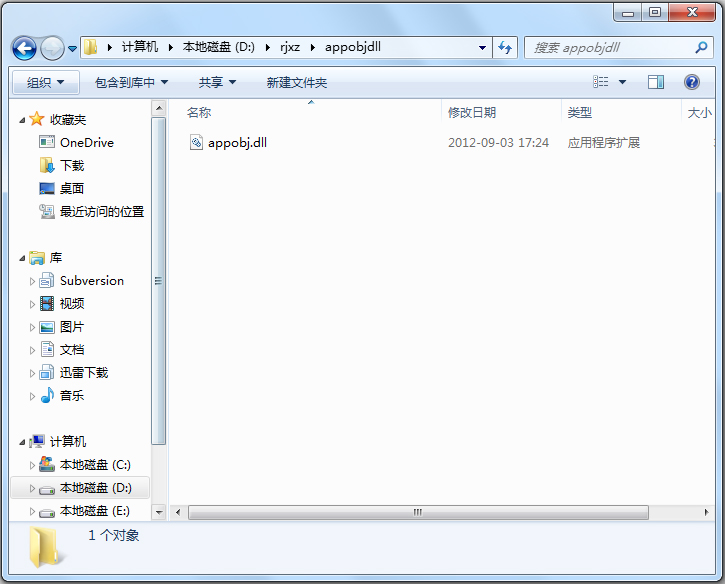Viewport: 725px width, 584px height.
Task: Open the 组织 organize menu
Action: click(x=46, y=82)
